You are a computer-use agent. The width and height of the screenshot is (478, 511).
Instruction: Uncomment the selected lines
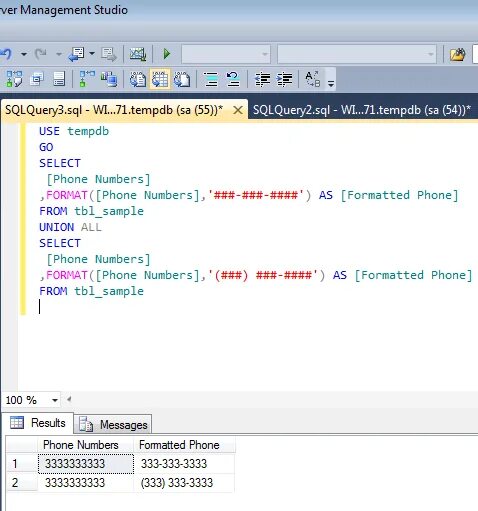(x=233, y=80)
